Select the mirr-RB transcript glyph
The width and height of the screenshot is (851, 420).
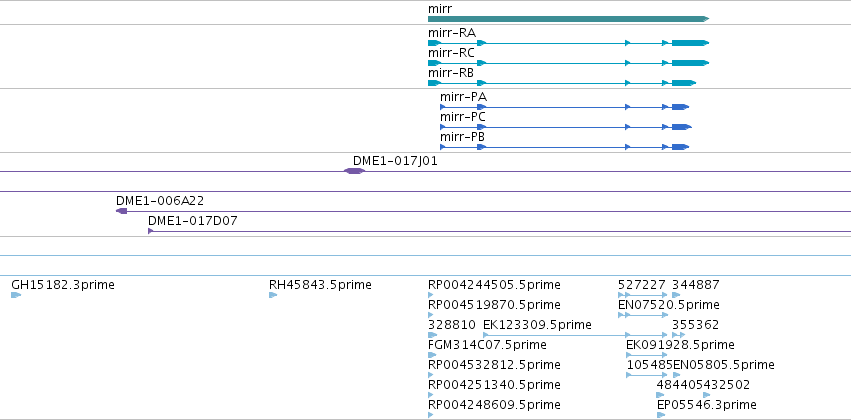point(562,83)
